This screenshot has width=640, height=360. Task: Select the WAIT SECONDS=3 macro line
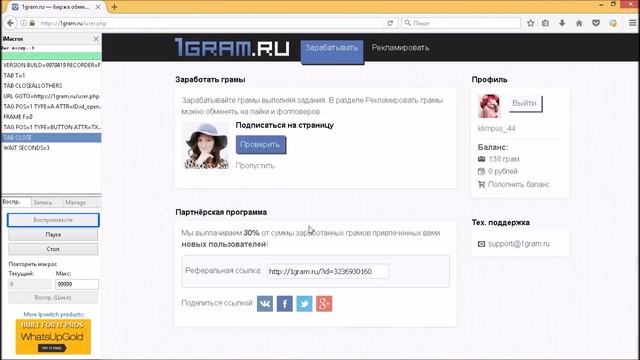[x=51, y=148]
